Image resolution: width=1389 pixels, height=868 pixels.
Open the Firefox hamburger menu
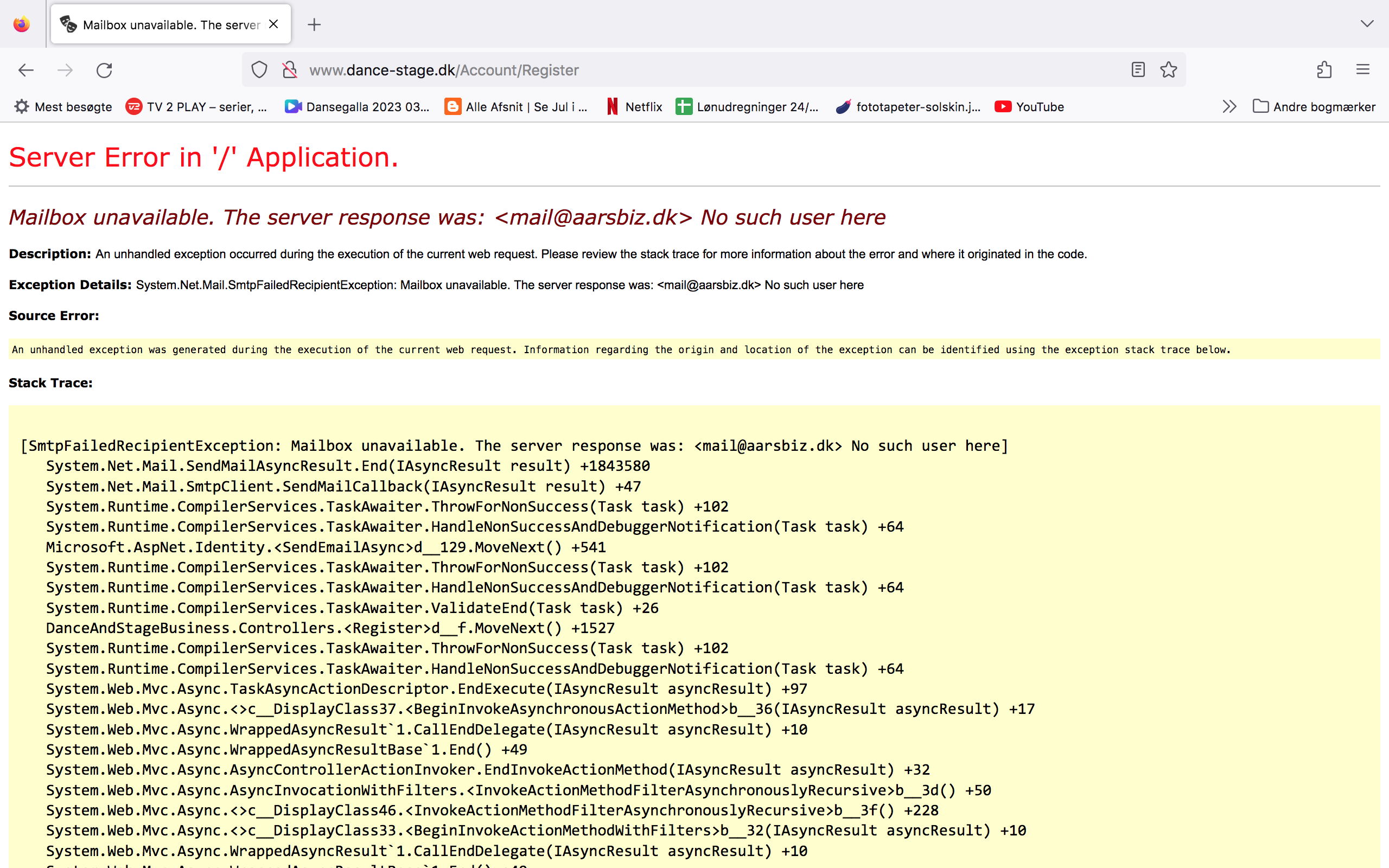coord(1362,70)
